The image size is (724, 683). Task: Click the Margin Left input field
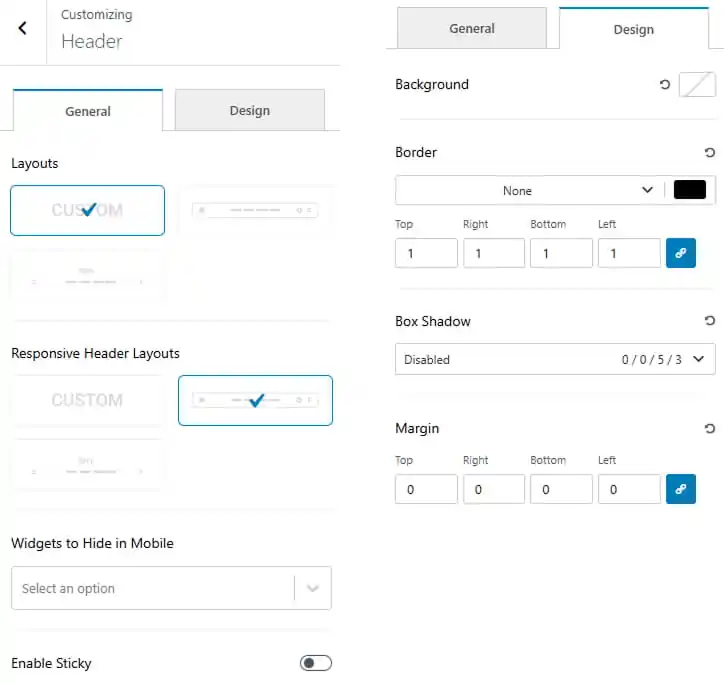[629, 489]
